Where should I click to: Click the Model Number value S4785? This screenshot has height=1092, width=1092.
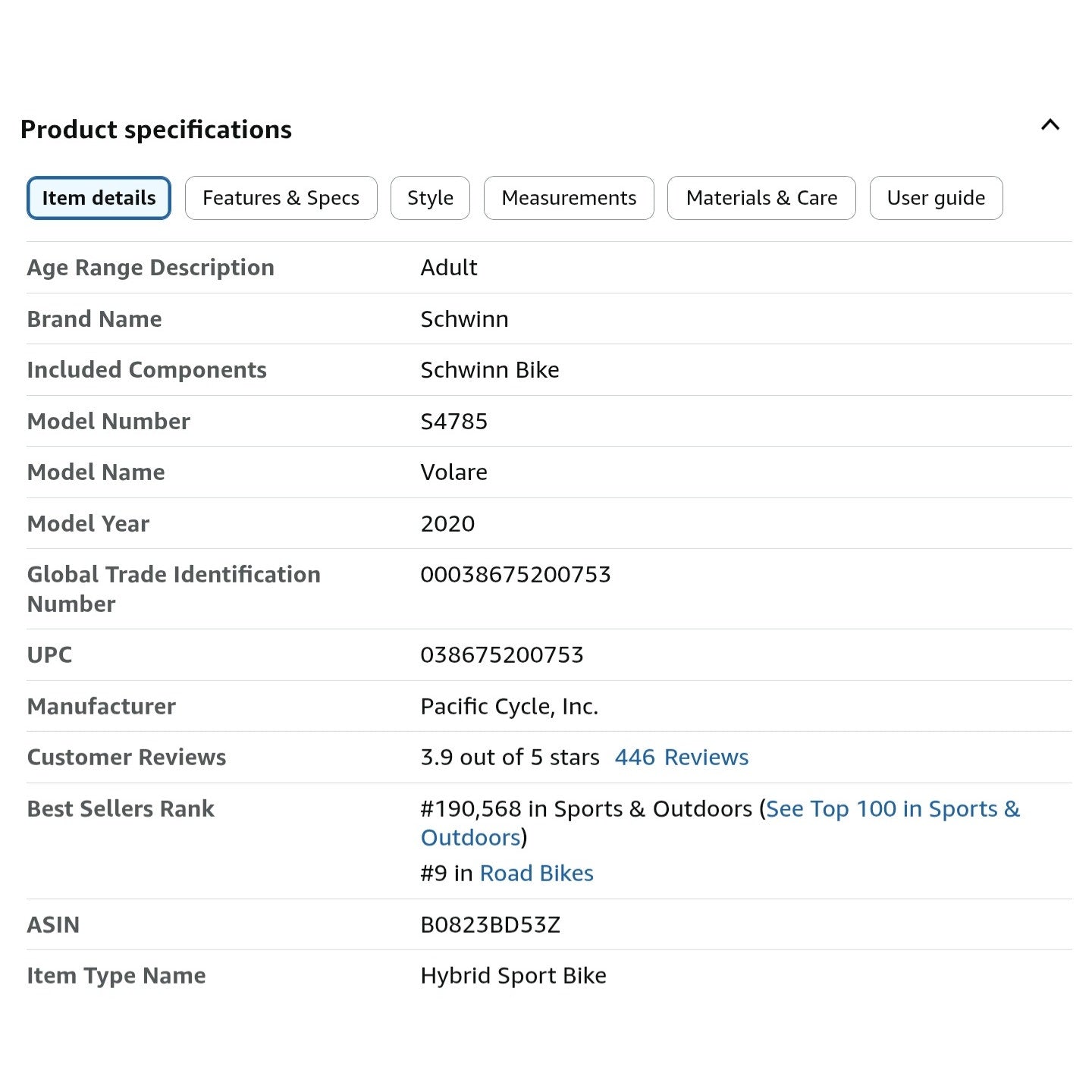click(453, 422)
